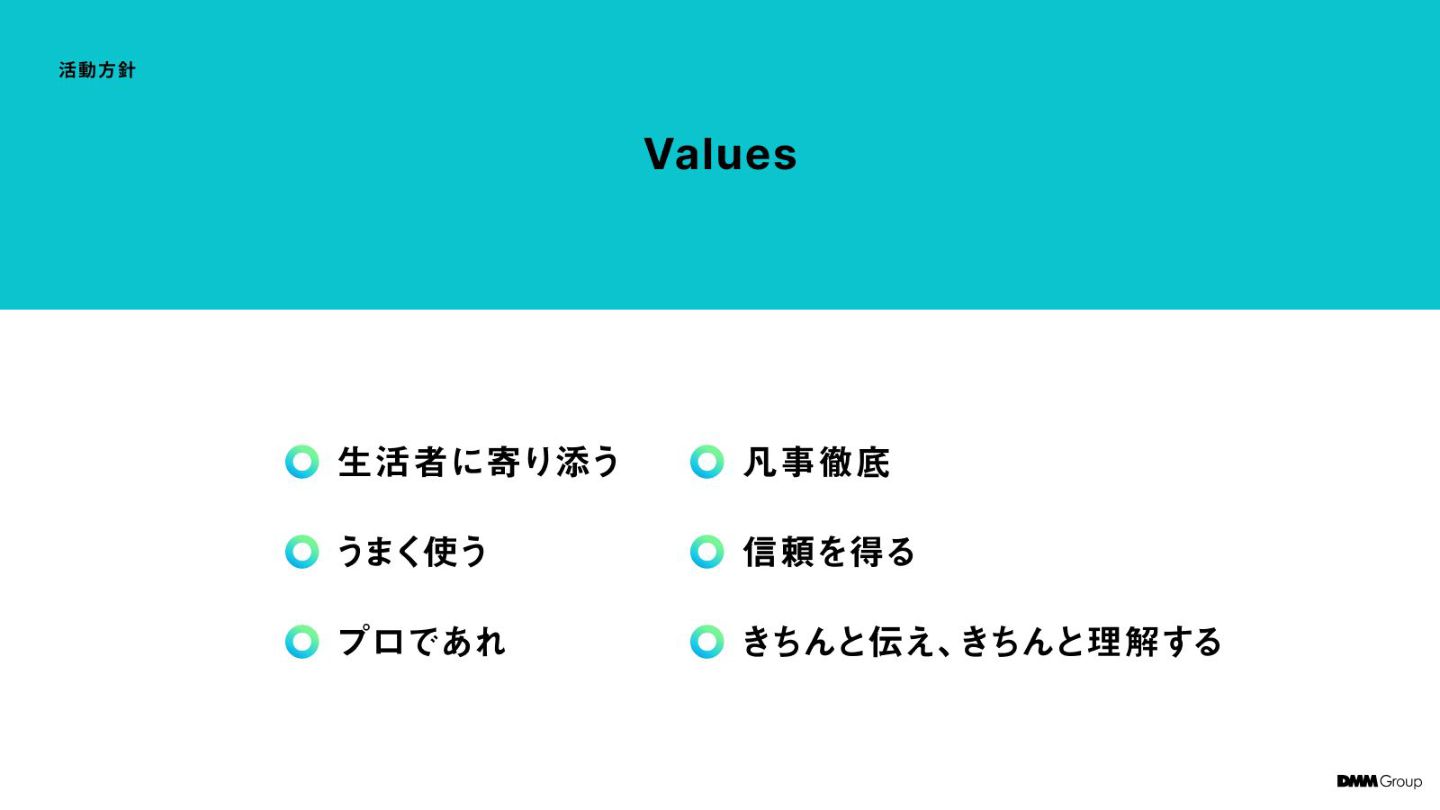Click the ring bullet beside プロであれ
1440x810 pixels.
[302, 641]
